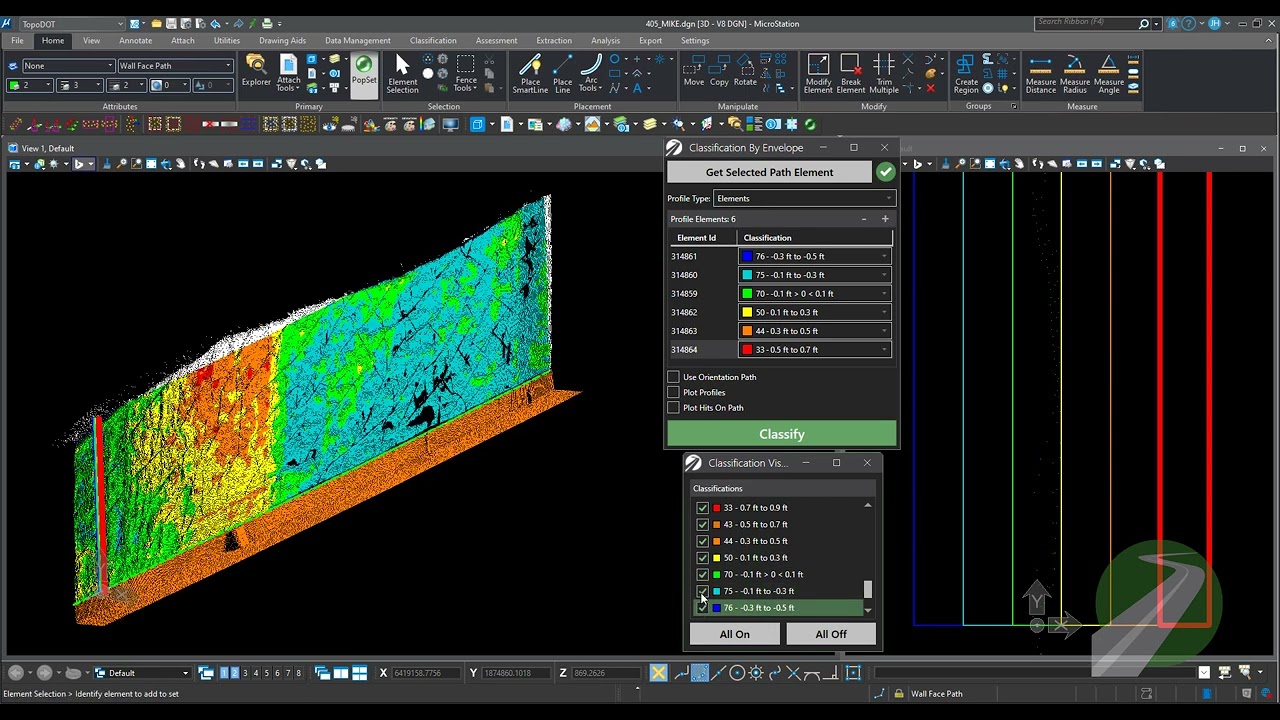Enable Use Orientation Path checkbox
This screenshot has width=1280, height=720.
(x=673, y=377)
